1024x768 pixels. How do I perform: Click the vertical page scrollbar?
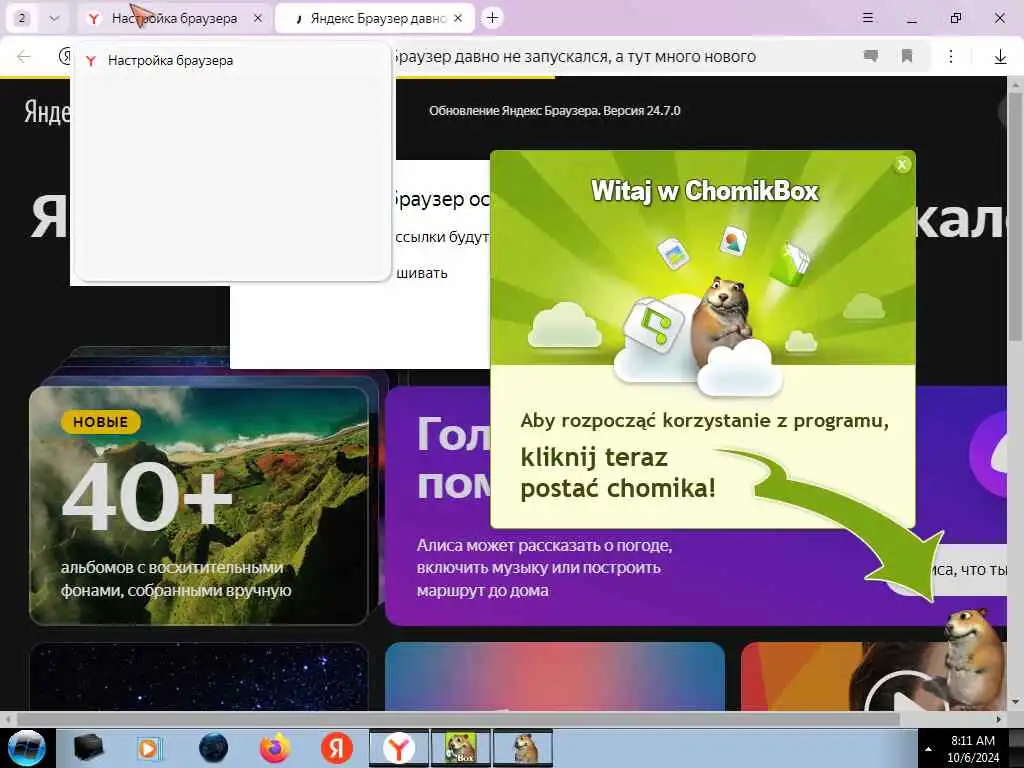(1016, 216)
